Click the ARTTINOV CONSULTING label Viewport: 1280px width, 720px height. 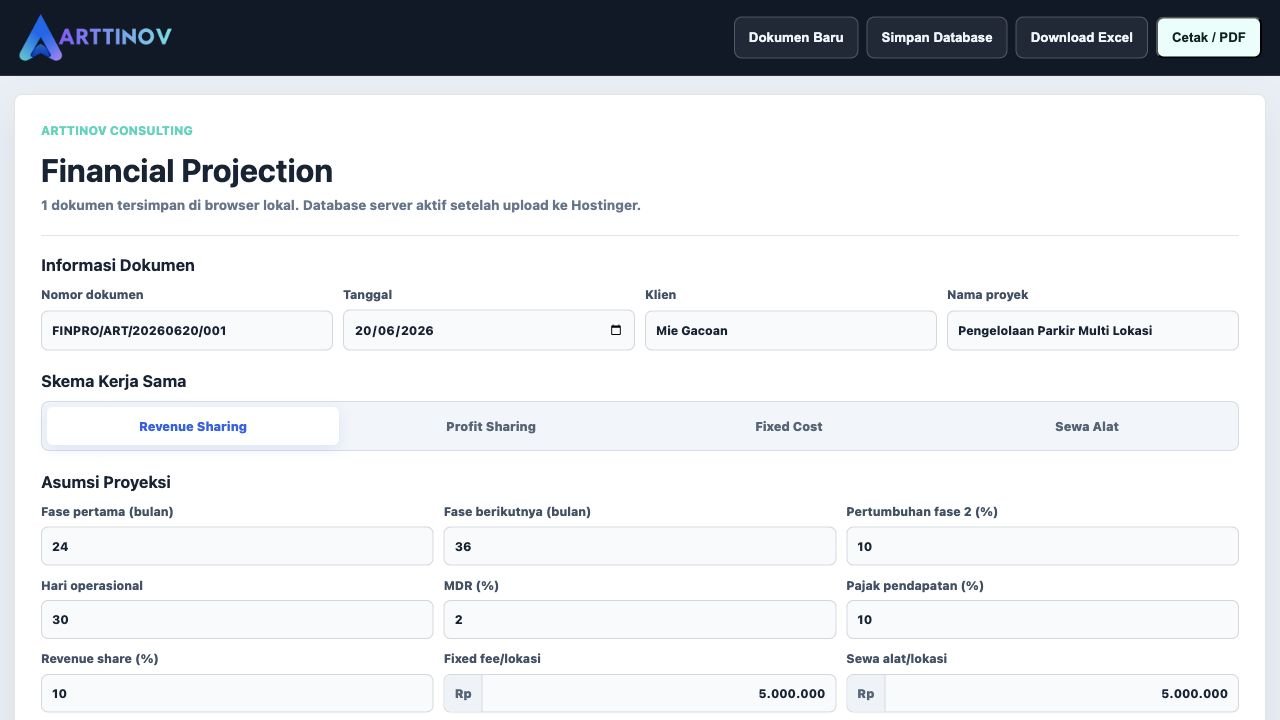pyautogui.click(x=117, y=131)
